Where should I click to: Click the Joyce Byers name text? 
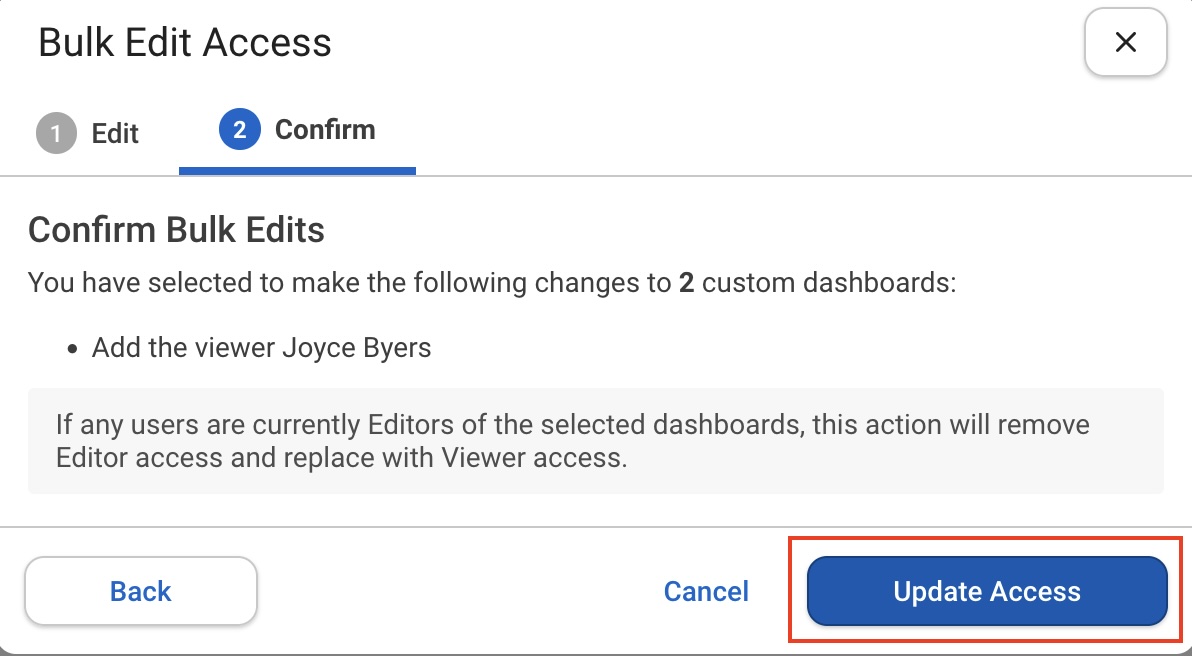point(357,348)
